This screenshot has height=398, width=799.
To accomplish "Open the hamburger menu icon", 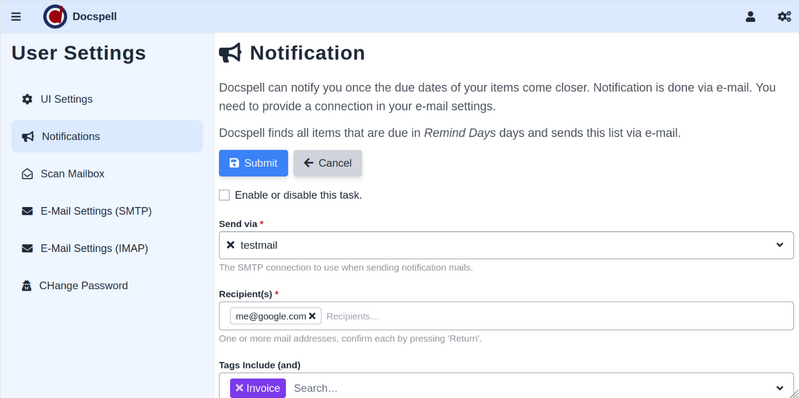I will click(16, 17).
